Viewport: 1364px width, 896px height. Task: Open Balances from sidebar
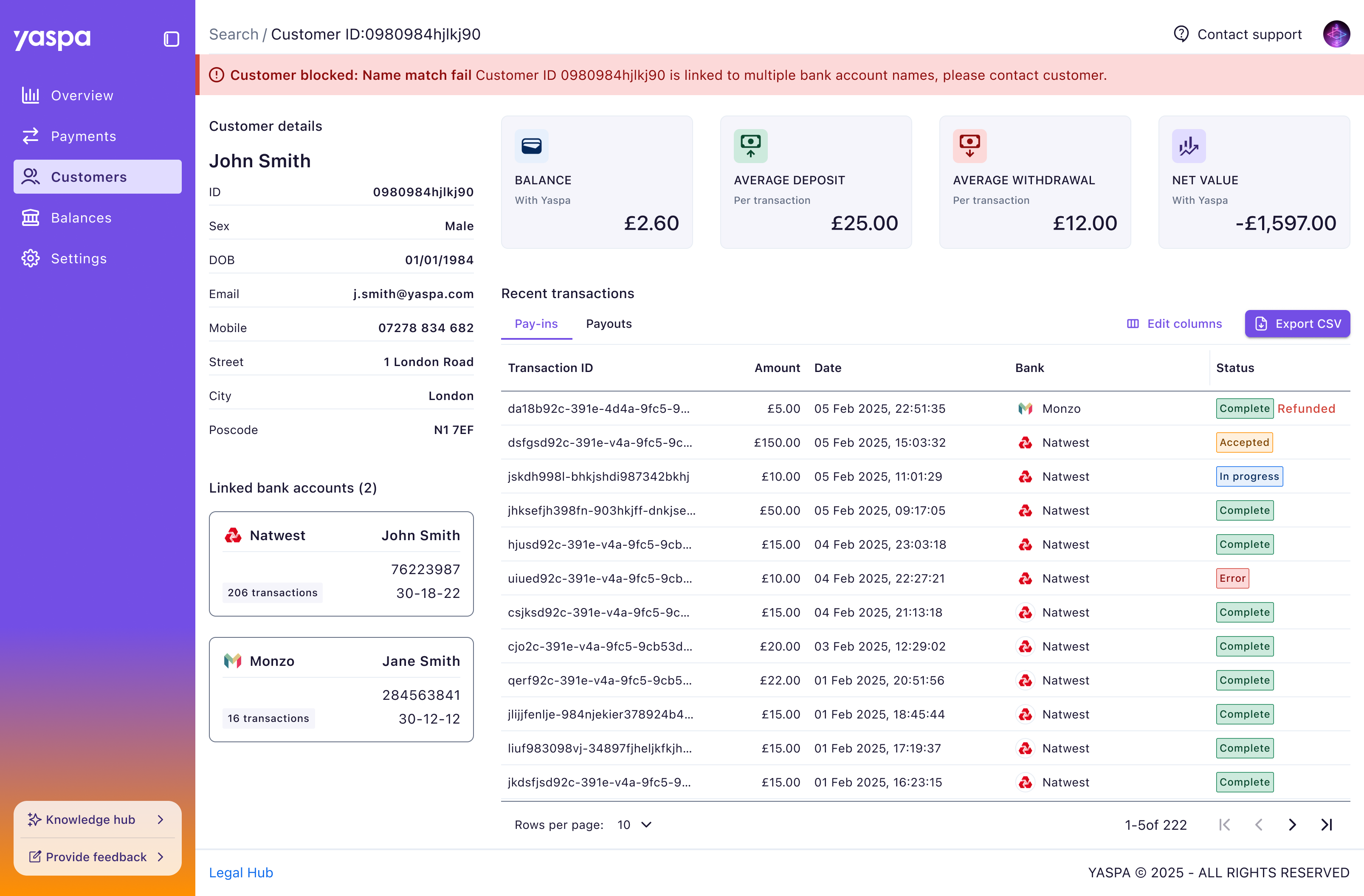81,218
